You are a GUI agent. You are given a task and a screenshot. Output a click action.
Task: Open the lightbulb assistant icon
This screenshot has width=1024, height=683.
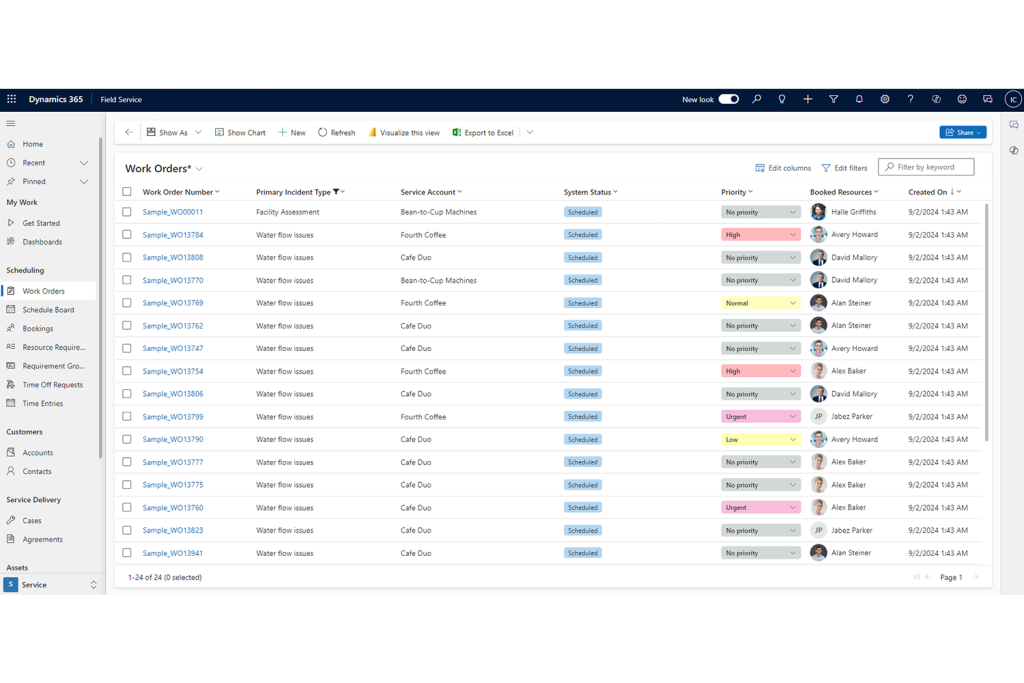[782, 99]
